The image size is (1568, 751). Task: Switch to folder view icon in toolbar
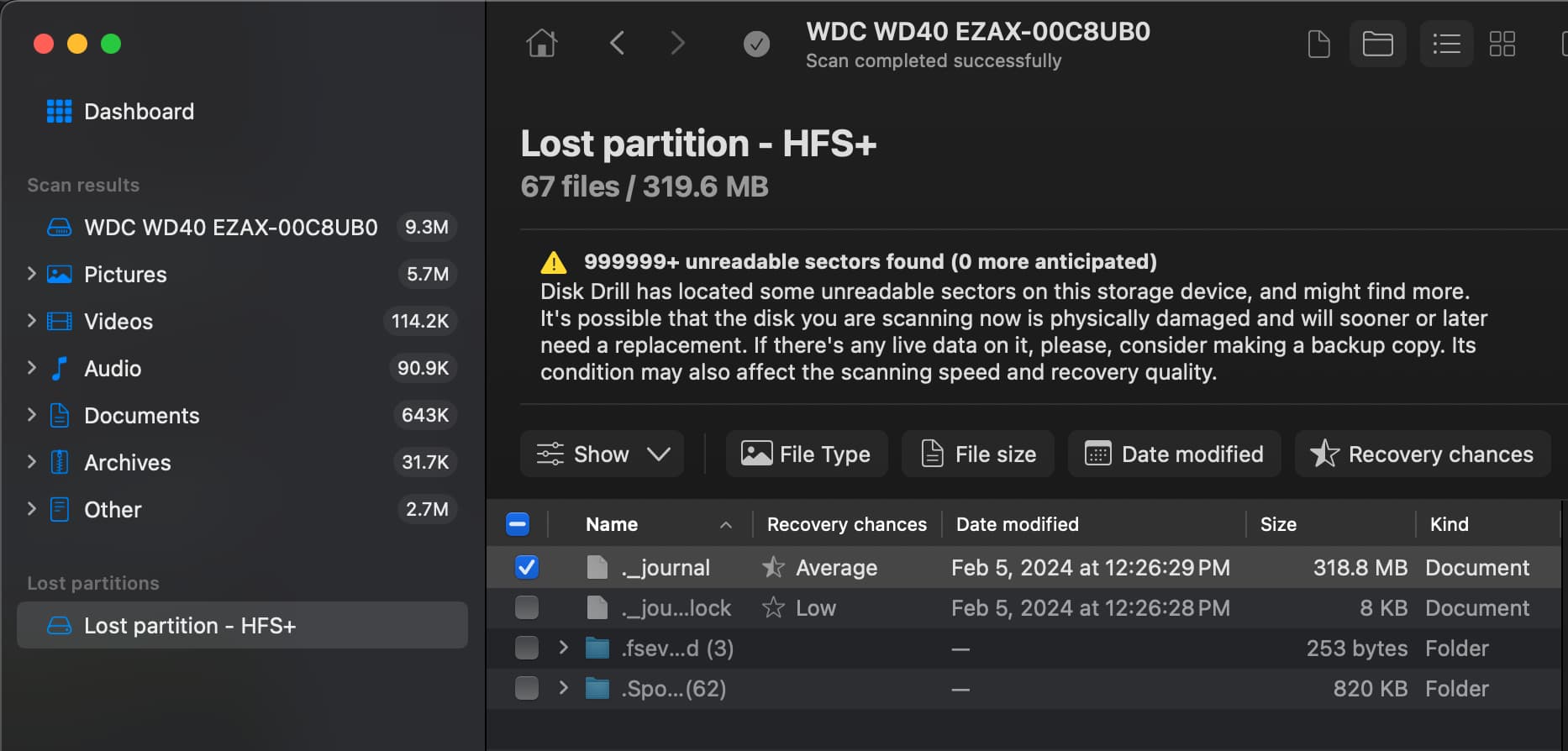(x=1377, y=44)
